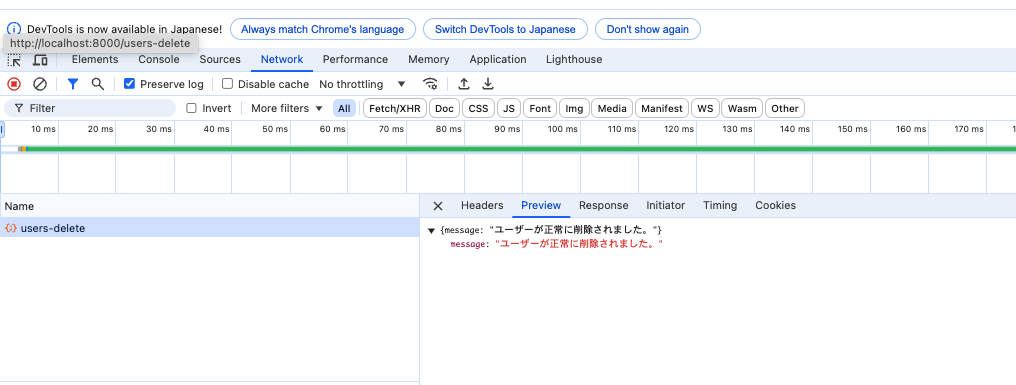Switch to the Elements tab
The width and height of the screenshot is (1016, 385).
point(95,59)
